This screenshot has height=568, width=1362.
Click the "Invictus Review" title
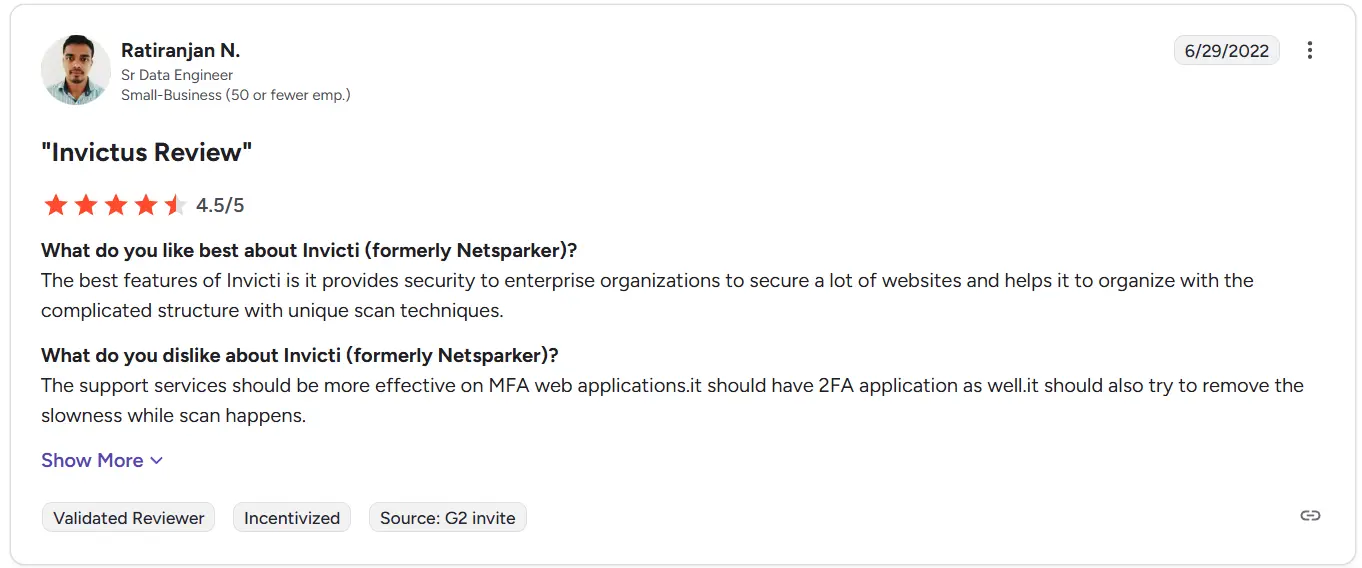tap(147, 152)
